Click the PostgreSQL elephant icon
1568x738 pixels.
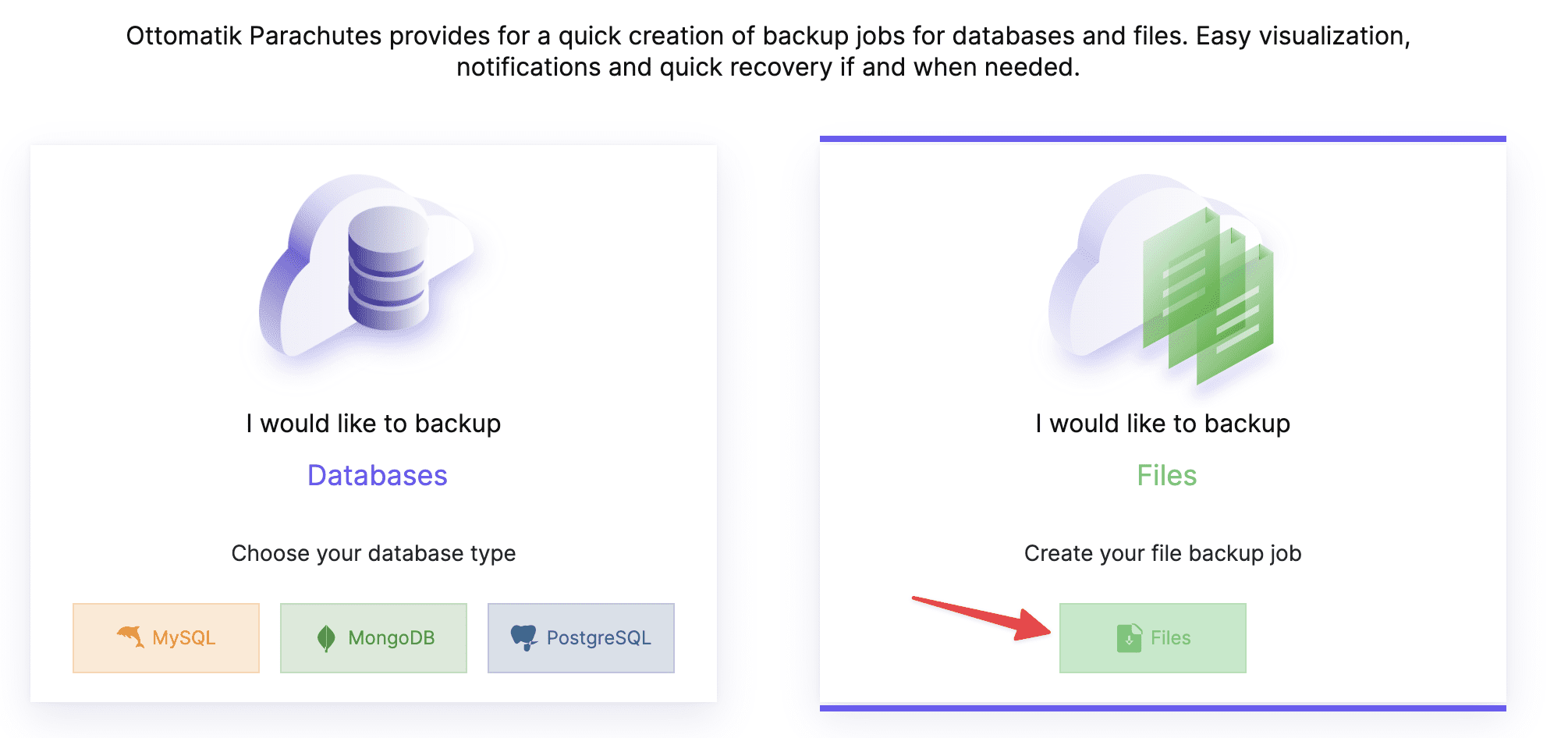523,637
